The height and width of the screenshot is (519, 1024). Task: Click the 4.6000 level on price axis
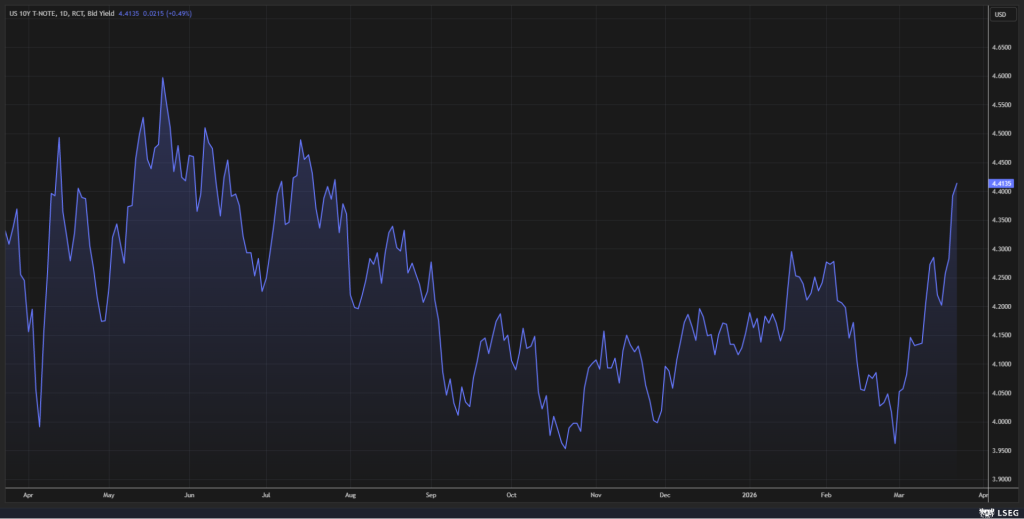click(1000, 76)
